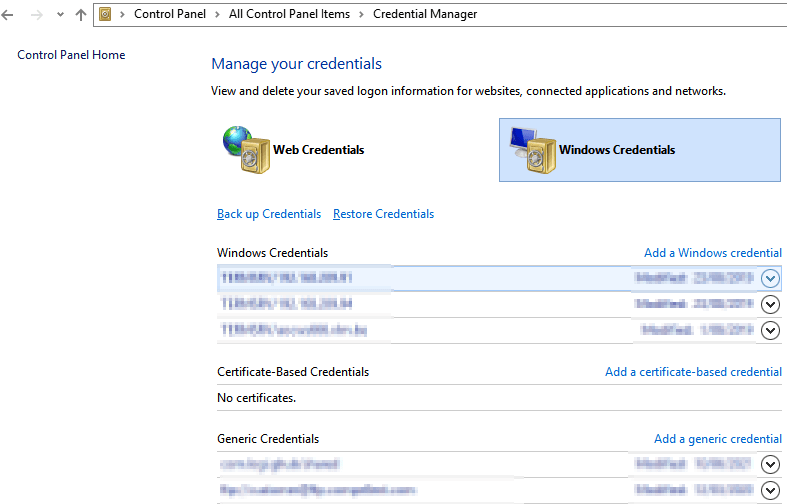Select the first blurred generic credential row

click(x=499, y=464)
